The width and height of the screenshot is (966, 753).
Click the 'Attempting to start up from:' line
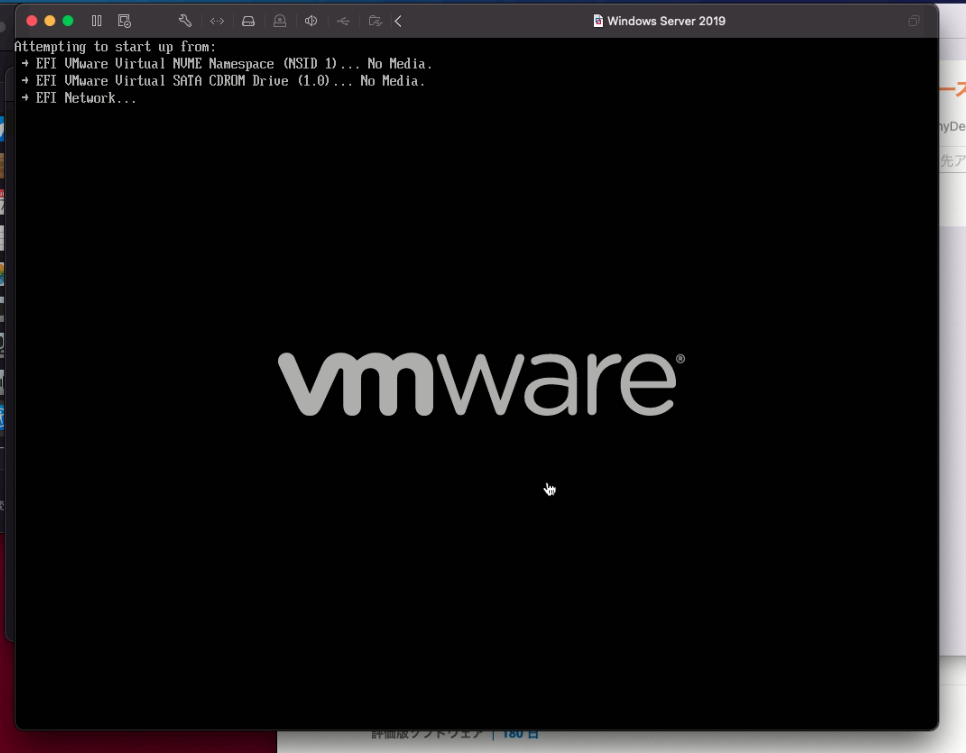115,47
